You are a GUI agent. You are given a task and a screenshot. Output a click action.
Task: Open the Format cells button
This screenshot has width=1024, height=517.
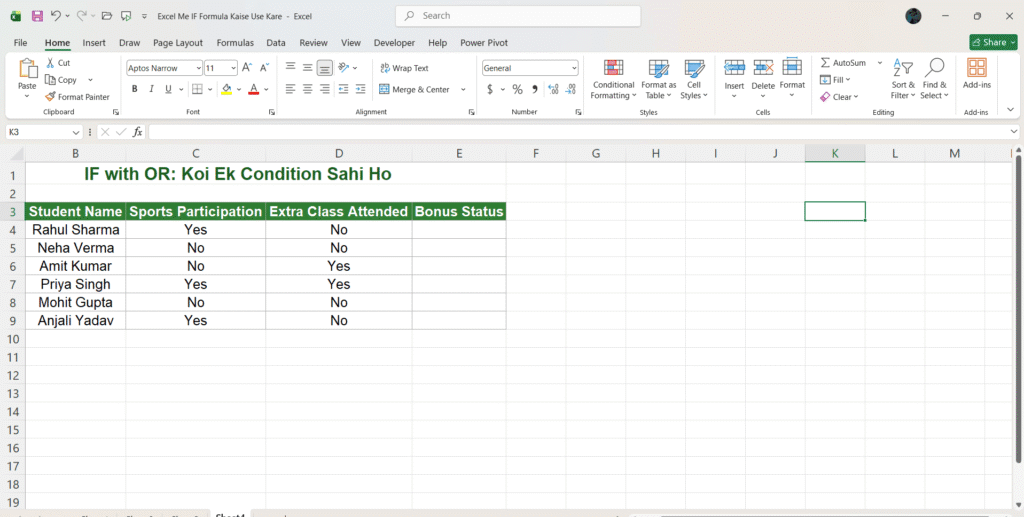pos(792,80)
